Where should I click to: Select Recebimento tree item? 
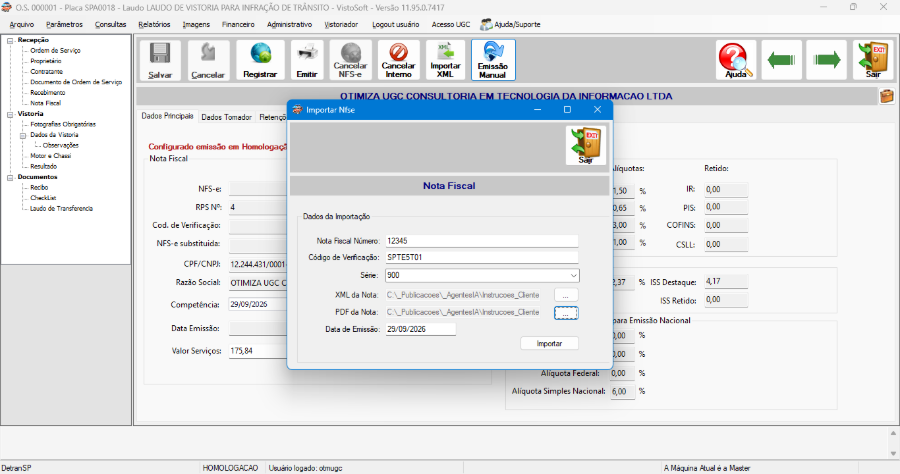48,92
